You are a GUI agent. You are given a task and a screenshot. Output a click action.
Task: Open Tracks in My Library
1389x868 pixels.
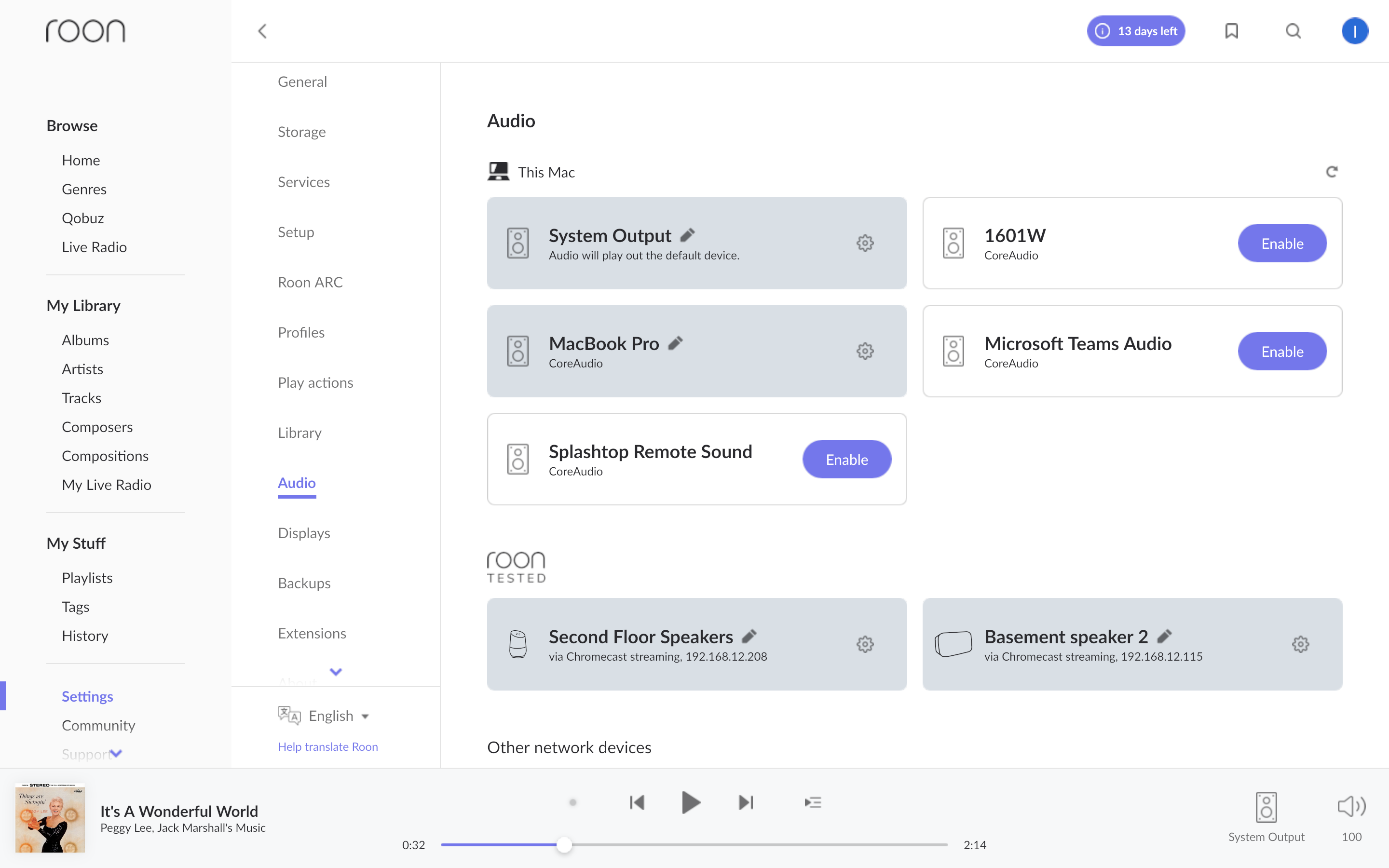coord(82,398)
